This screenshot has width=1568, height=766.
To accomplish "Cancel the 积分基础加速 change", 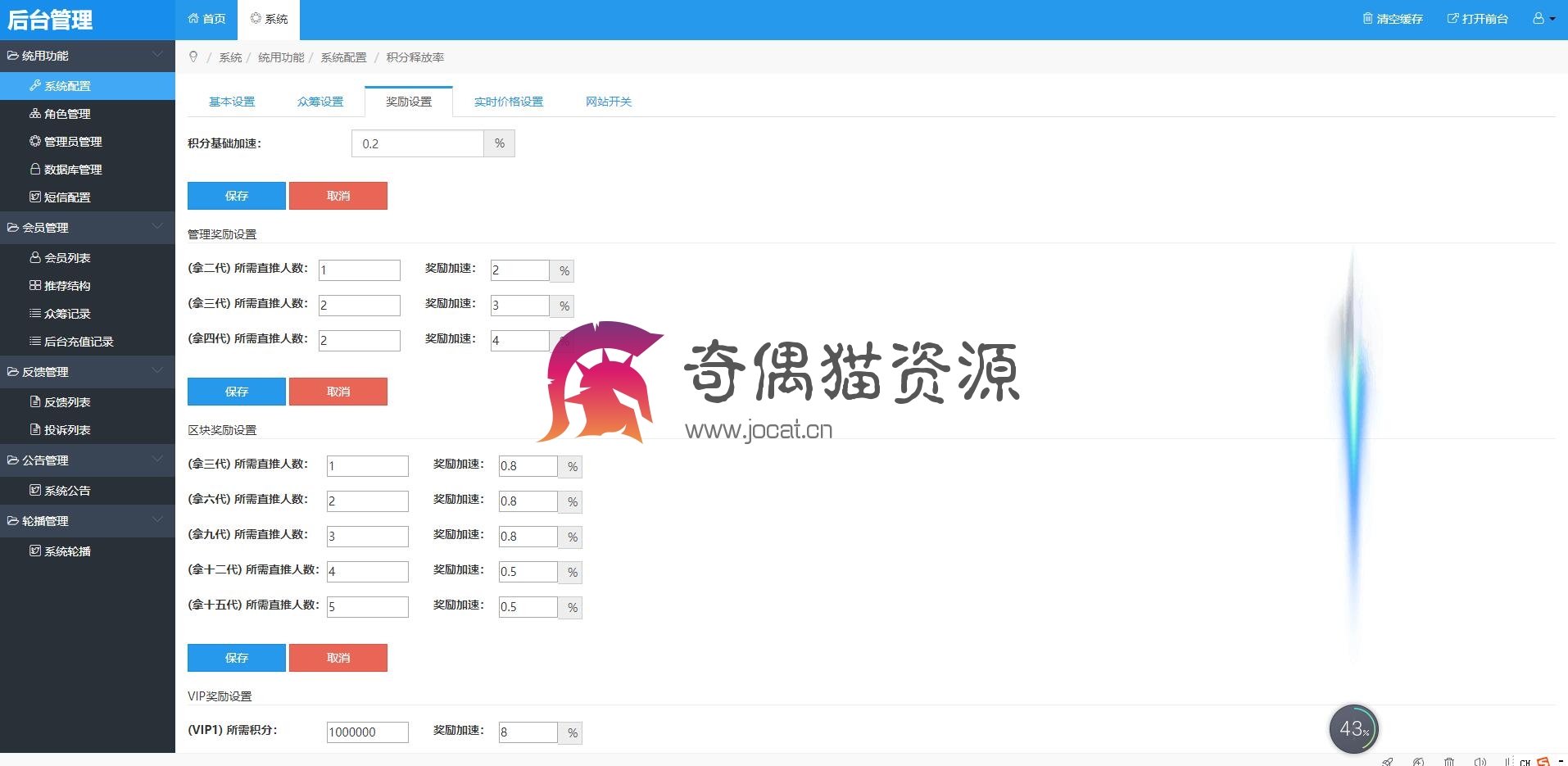I will click(x=338, y=196).
